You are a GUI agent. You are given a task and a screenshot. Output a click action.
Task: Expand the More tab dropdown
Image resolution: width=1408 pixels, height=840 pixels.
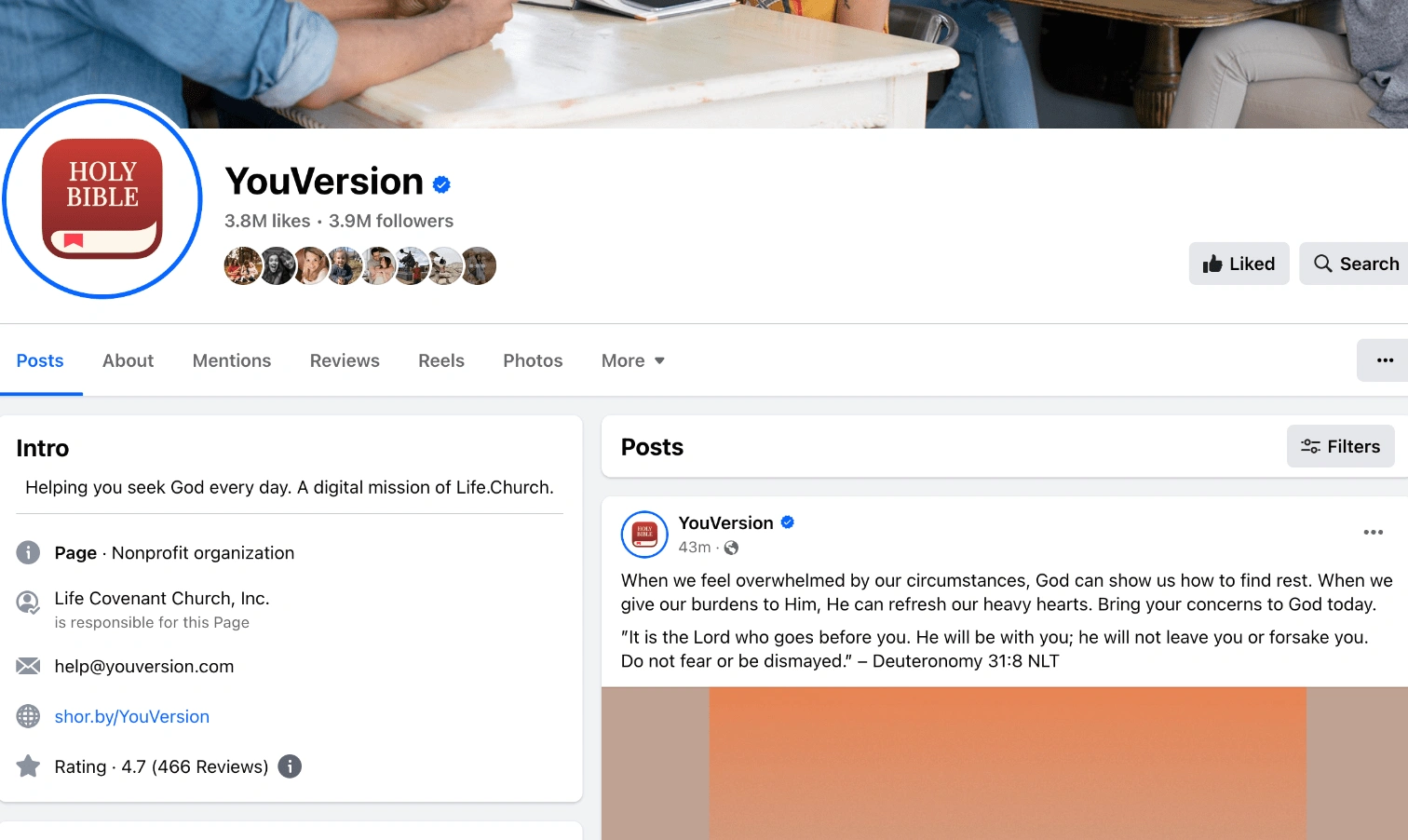point(633,360)
